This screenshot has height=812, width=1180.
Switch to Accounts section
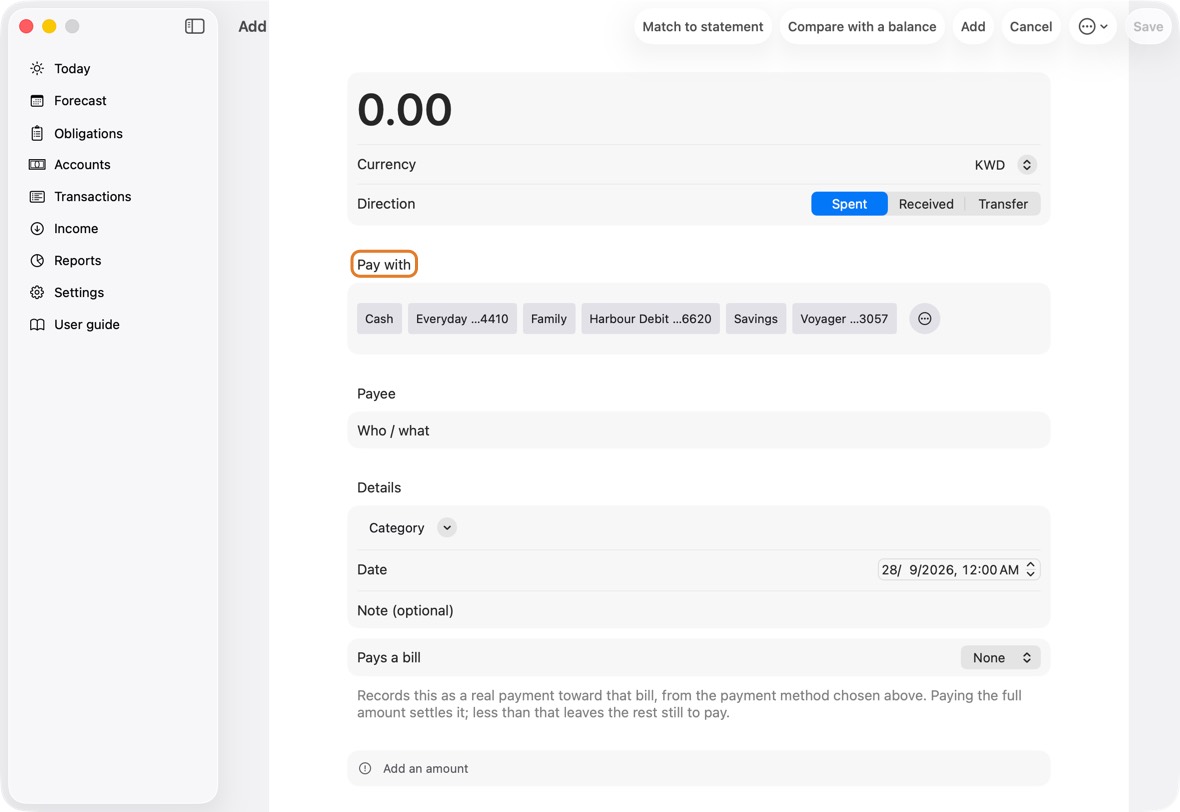(82, 164)
